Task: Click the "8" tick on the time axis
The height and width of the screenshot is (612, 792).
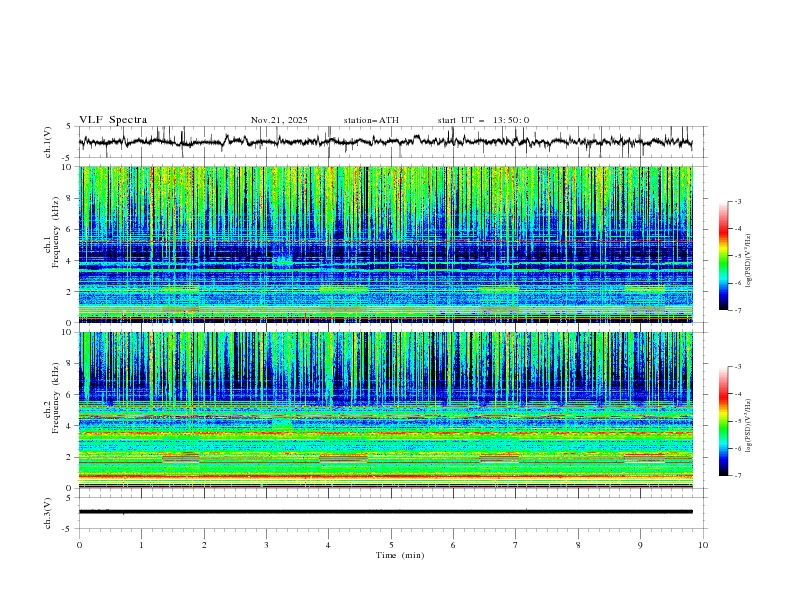Action: (x=578, y=545)
